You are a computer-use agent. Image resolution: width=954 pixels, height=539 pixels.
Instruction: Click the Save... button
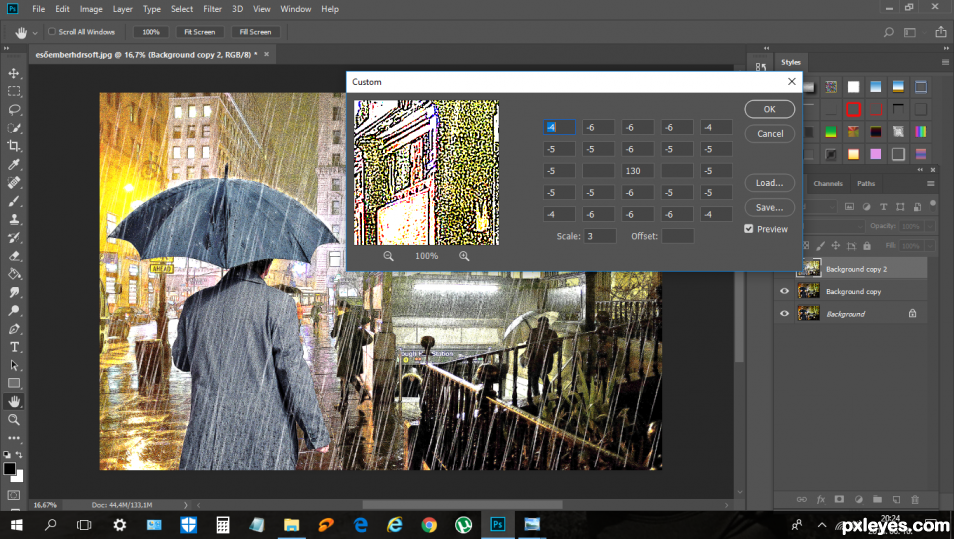(x=770, y=207)
